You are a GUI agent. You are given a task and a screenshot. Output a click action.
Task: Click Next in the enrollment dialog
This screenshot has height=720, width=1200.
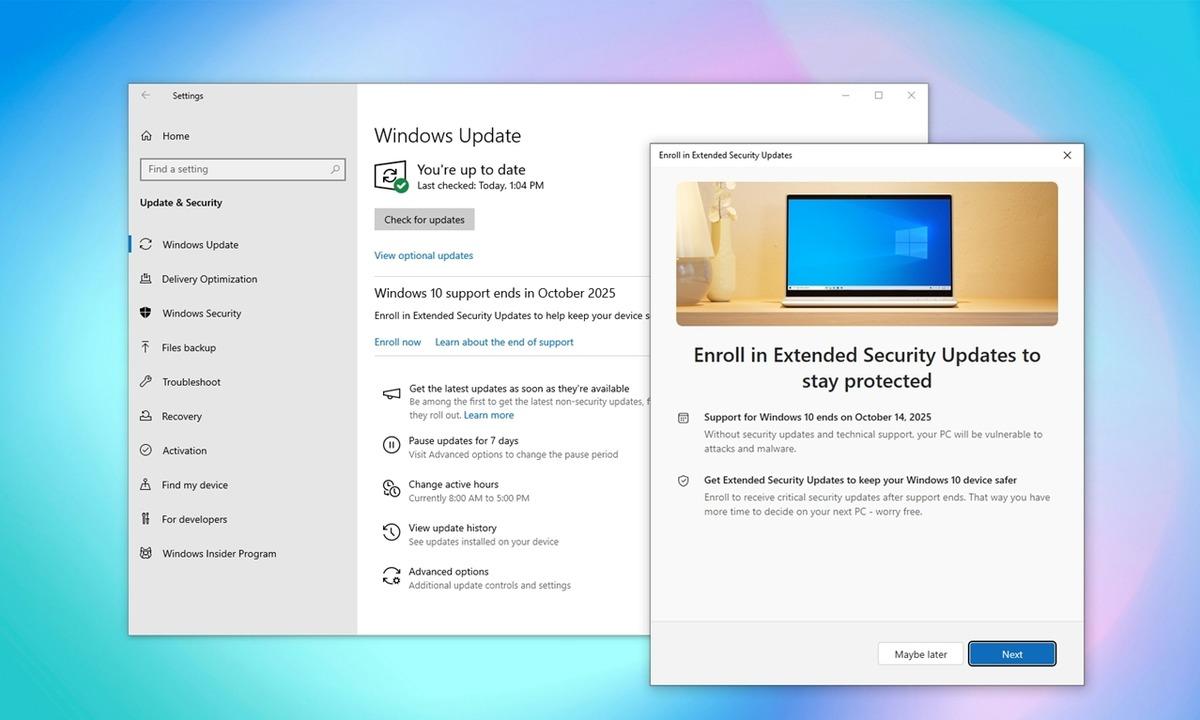(x=1012, y=654)
